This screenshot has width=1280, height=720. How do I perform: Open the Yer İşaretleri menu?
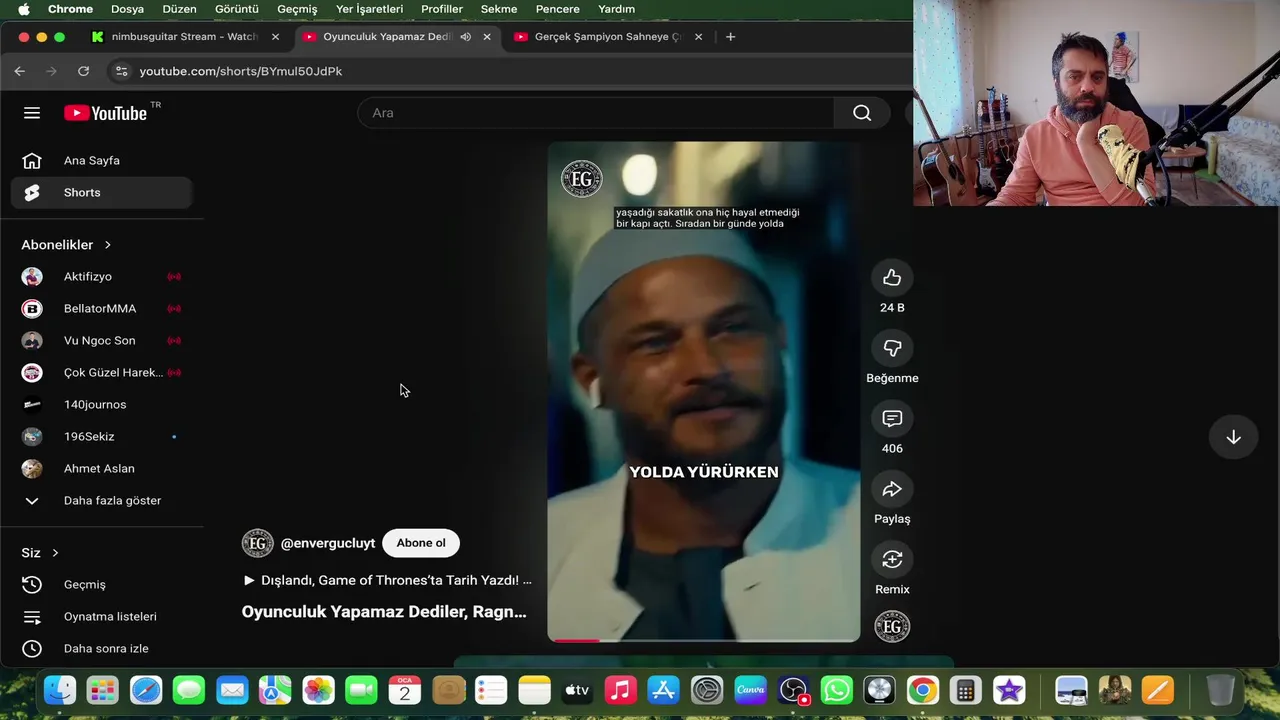coord(369,9)
